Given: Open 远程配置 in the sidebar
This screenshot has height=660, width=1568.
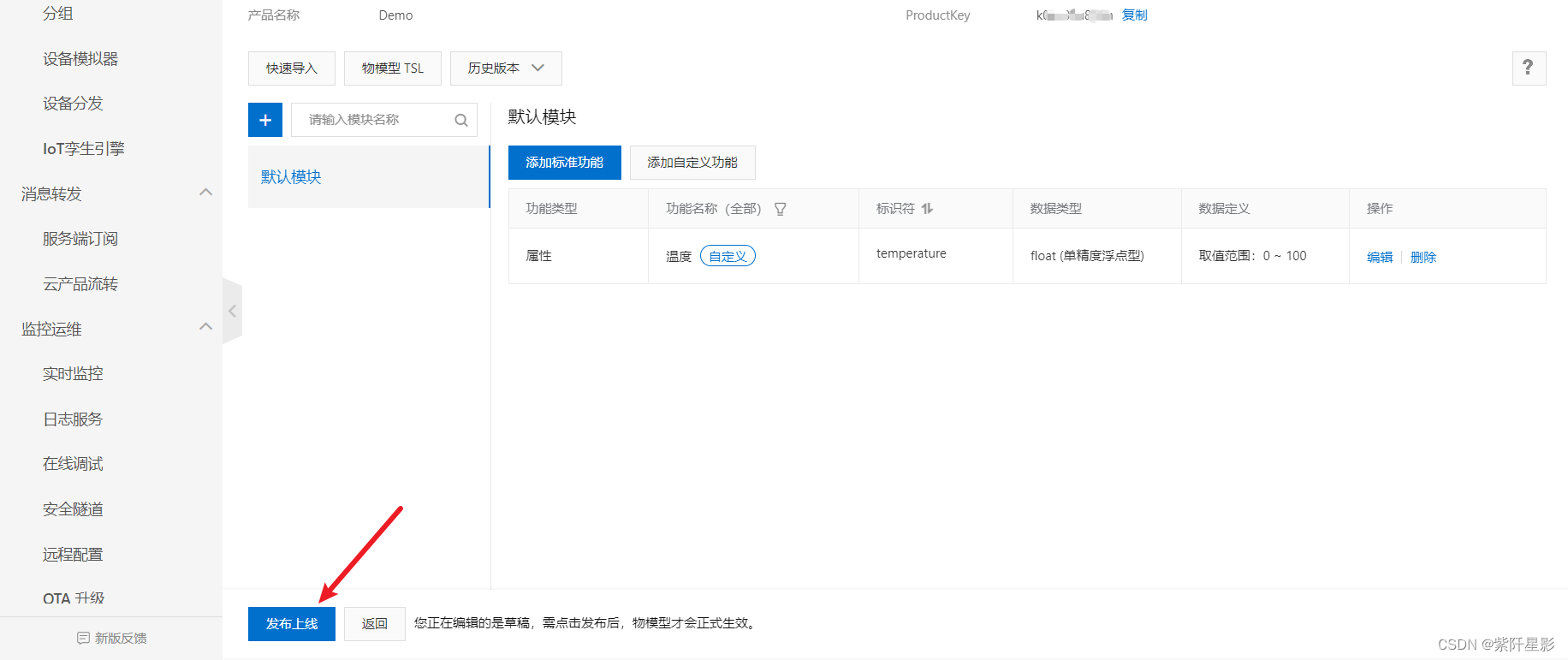Looking at the screenshot, I should (73, 555).
